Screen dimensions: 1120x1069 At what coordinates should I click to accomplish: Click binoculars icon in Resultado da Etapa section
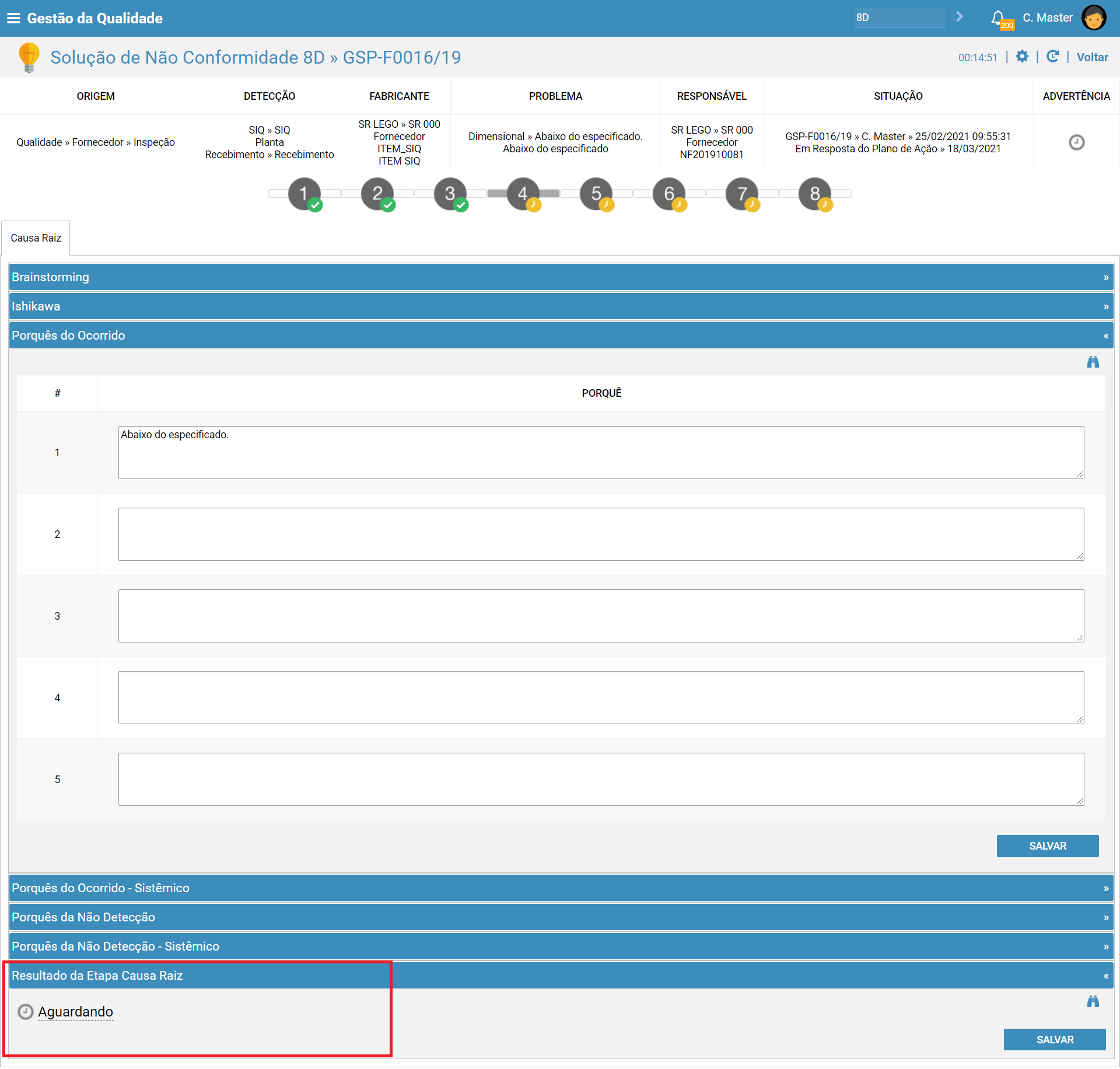click(x=1093, y=1002)
